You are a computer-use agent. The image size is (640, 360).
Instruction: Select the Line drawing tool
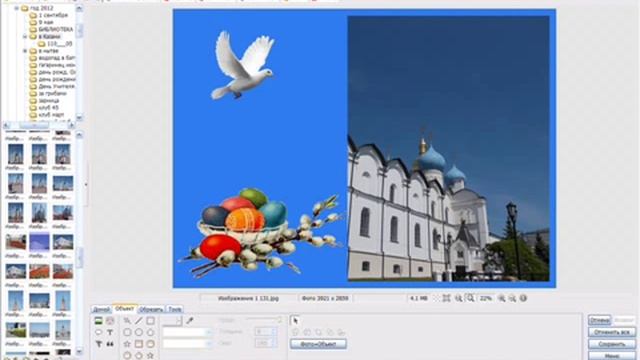click(139, 321)
